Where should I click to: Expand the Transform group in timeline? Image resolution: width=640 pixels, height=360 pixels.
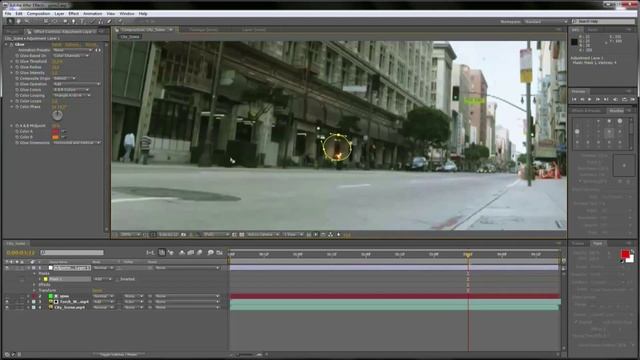[35, 290]
